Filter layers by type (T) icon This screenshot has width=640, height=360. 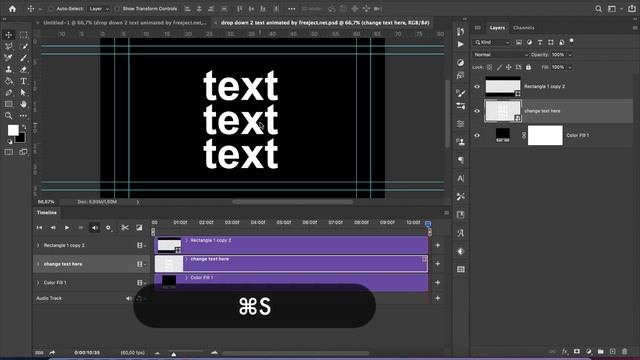[540, 42]
